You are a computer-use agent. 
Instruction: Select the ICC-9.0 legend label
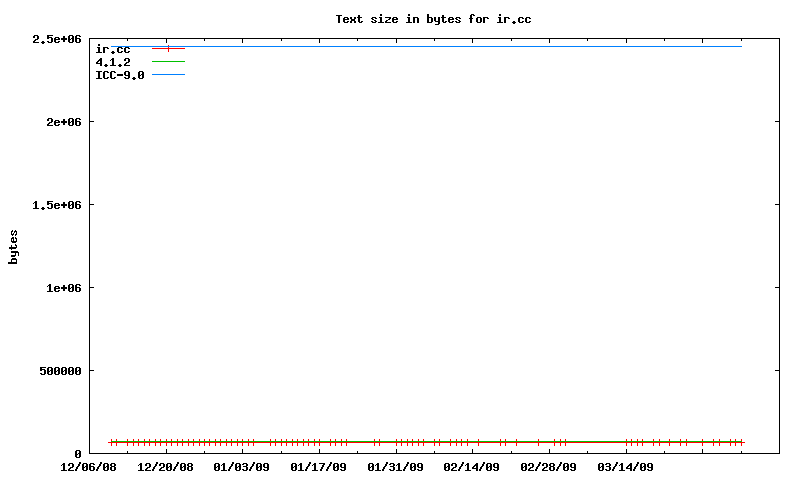[x=120, y=75]
